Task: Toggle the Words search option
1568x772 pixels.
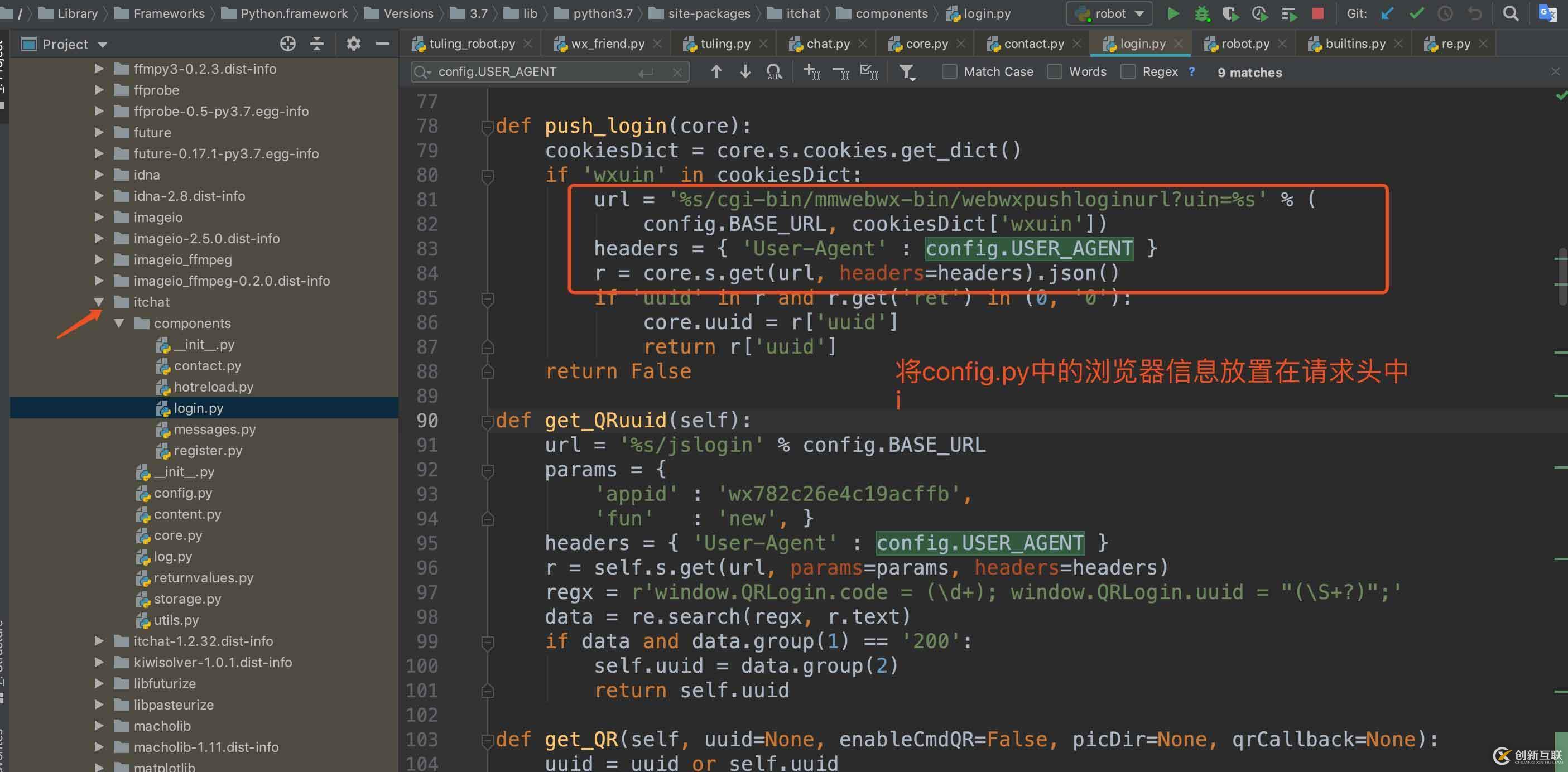Action: (x=1054, y=71)
